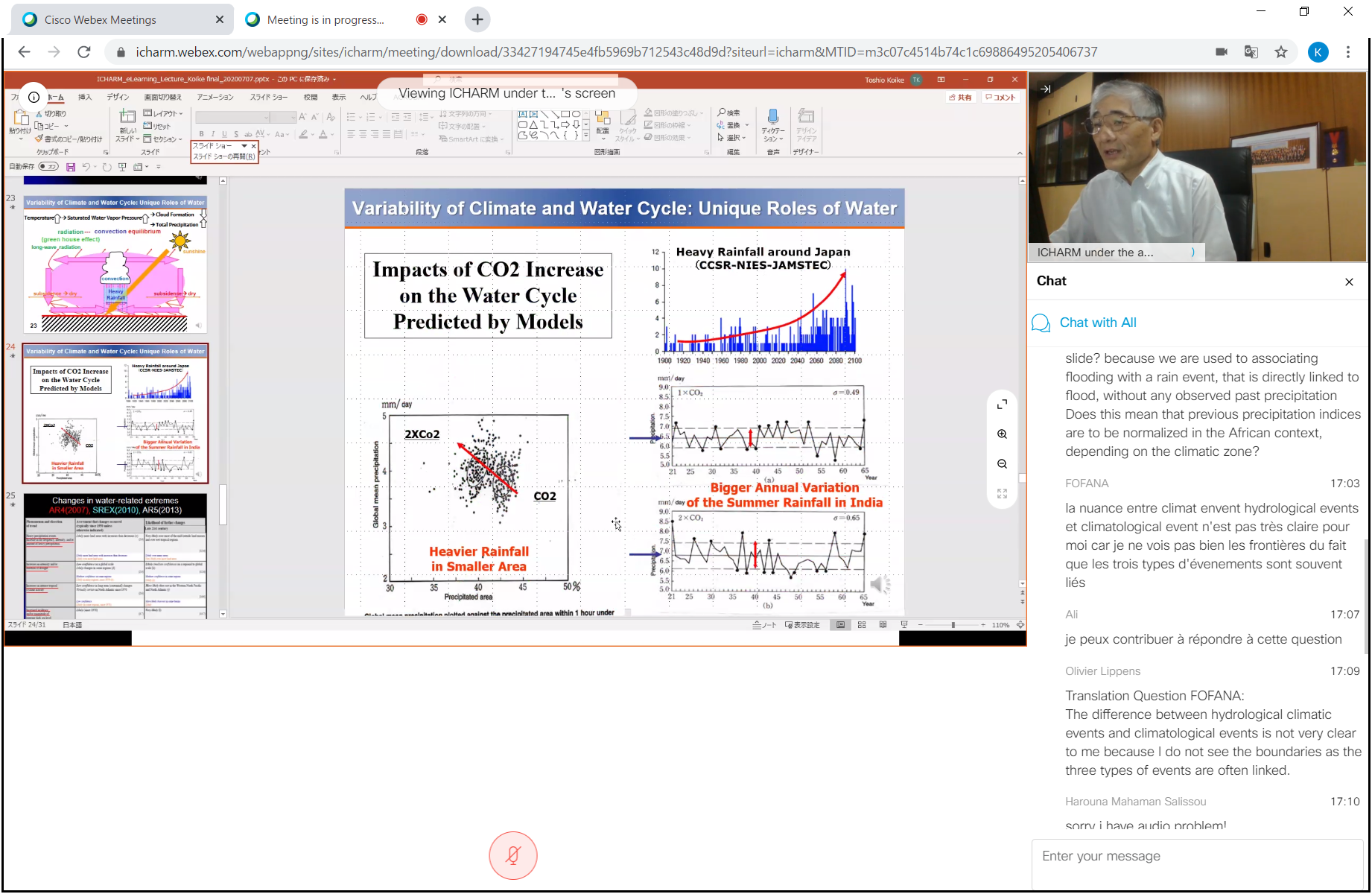
Task: Open the スライドショー ribbon tab
Action: point(269,98)
